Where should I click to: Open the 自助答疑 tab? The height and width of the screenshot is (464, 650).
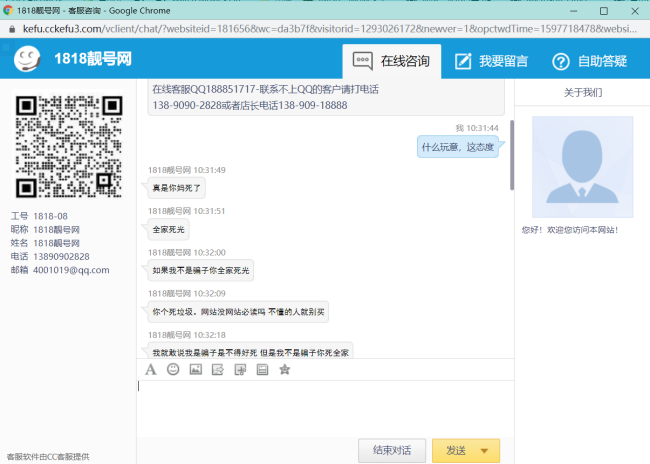590,61
